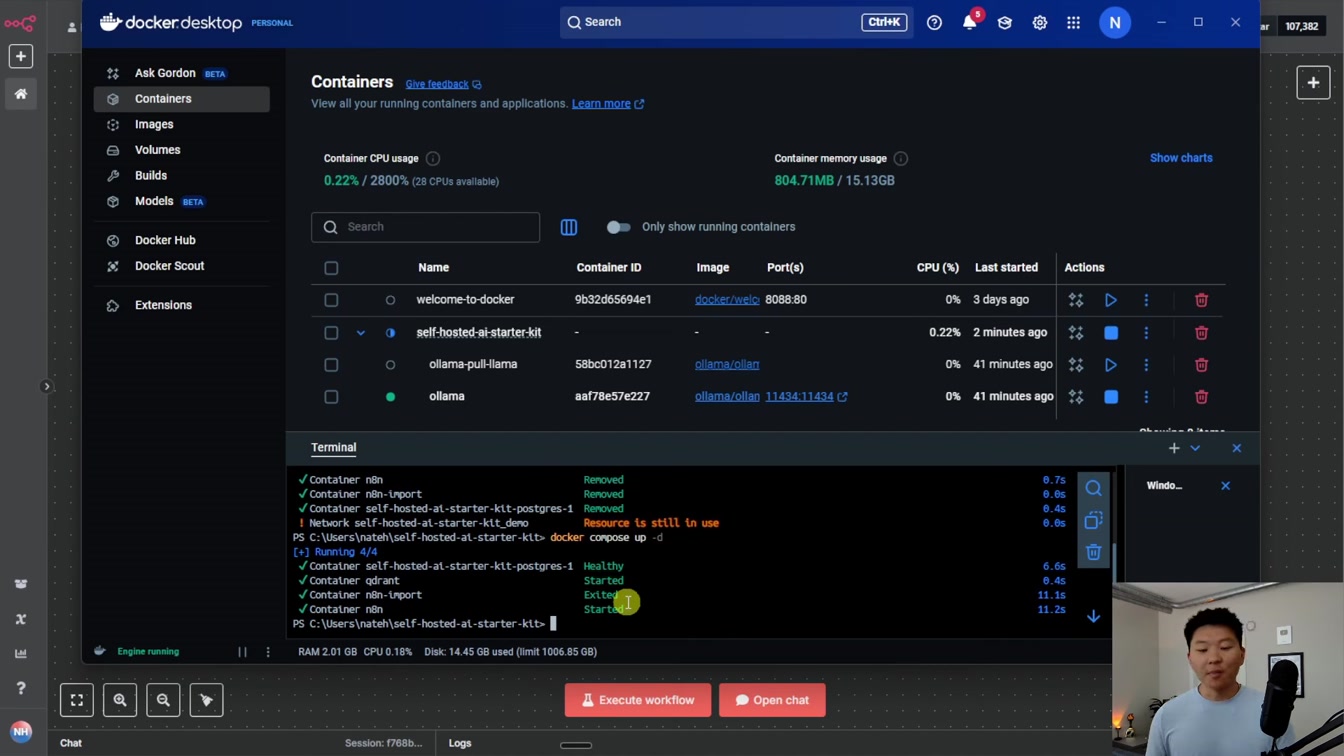Open the apps grid icon
The width and height of the screenshot is (1344, 756).
1074,23
